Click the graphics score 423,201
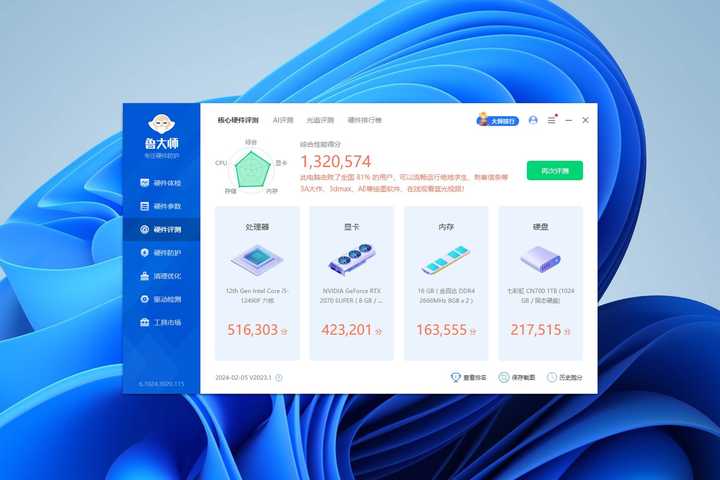Screen dimensions: 720x480 pyautogui.click(x=347, y=330)
